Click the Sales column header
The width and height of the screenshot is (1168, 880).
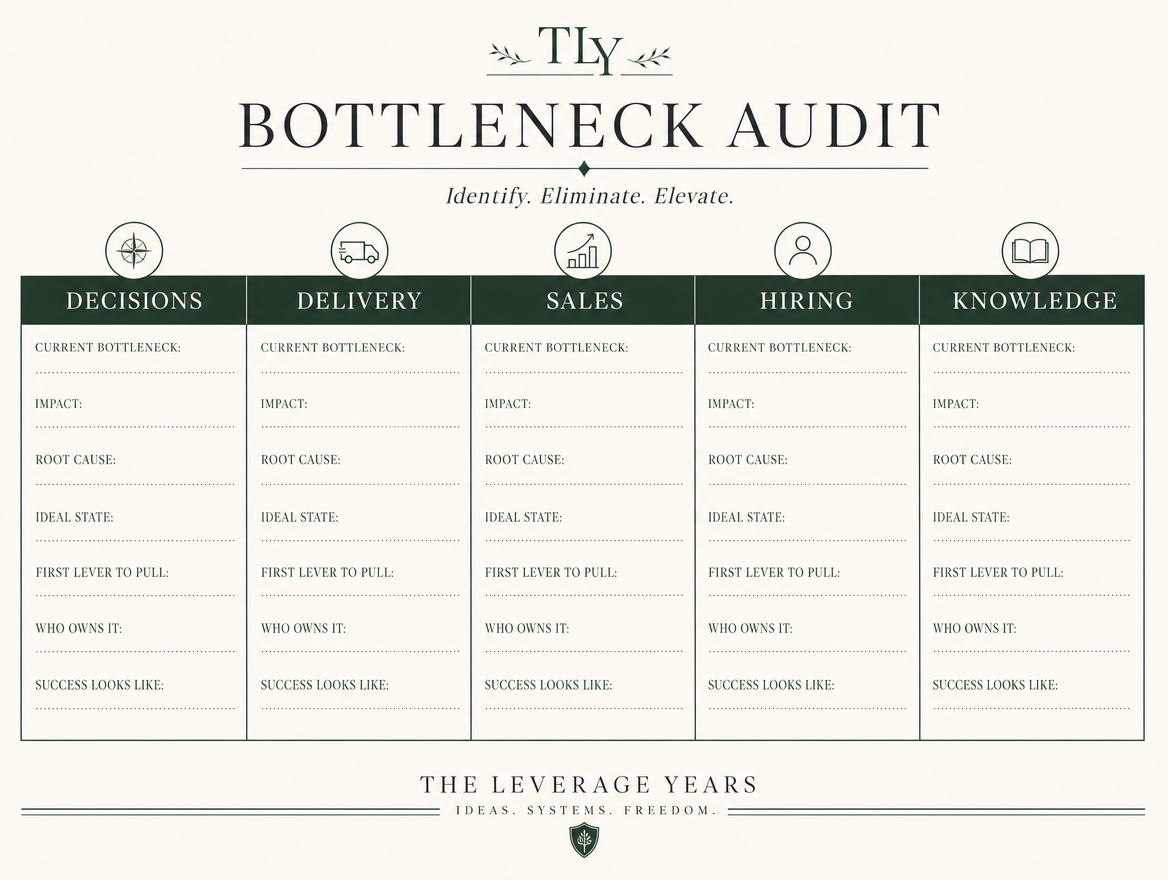click(583, 300)
